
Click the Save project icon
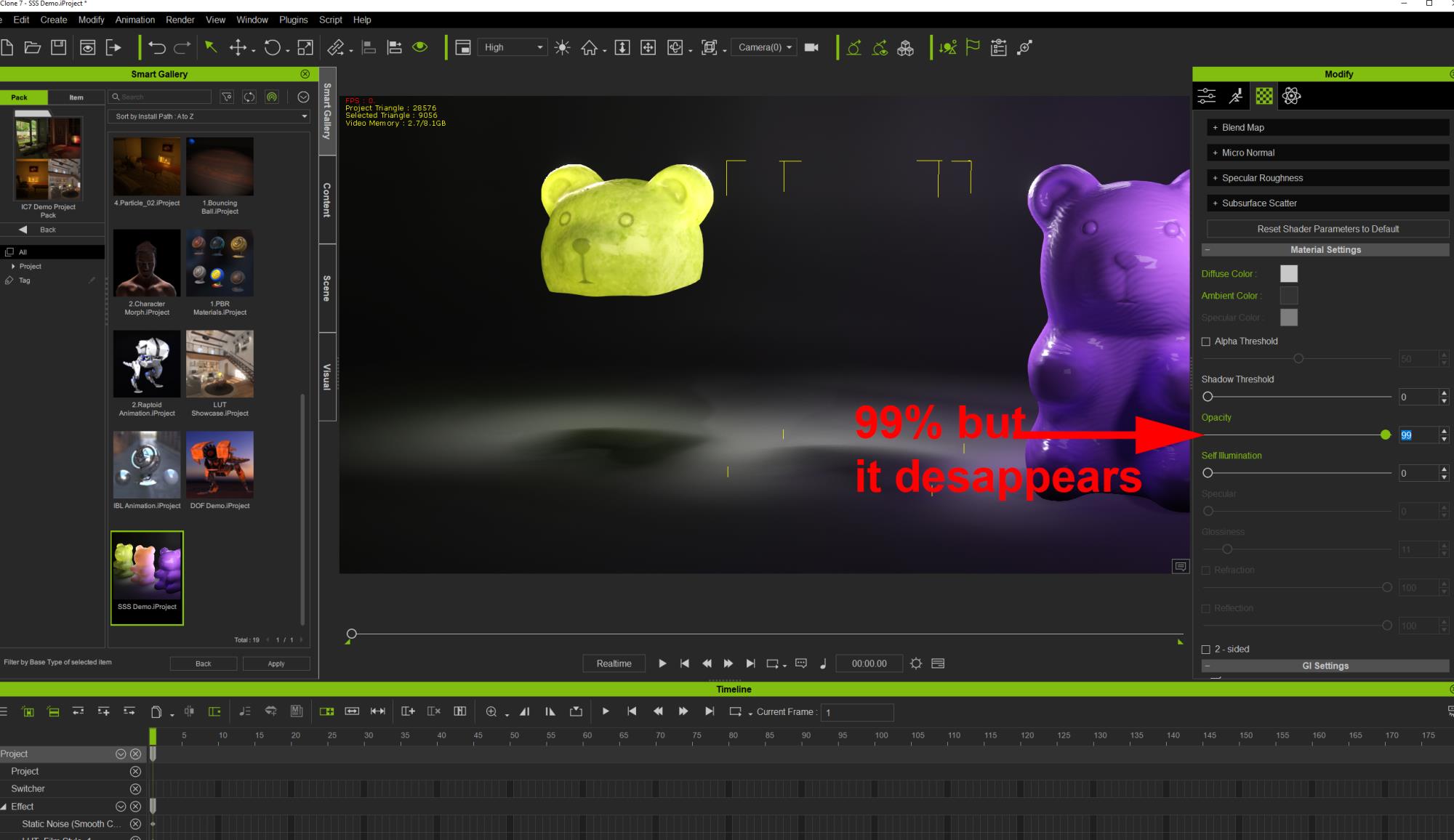[x=59, y=47]
